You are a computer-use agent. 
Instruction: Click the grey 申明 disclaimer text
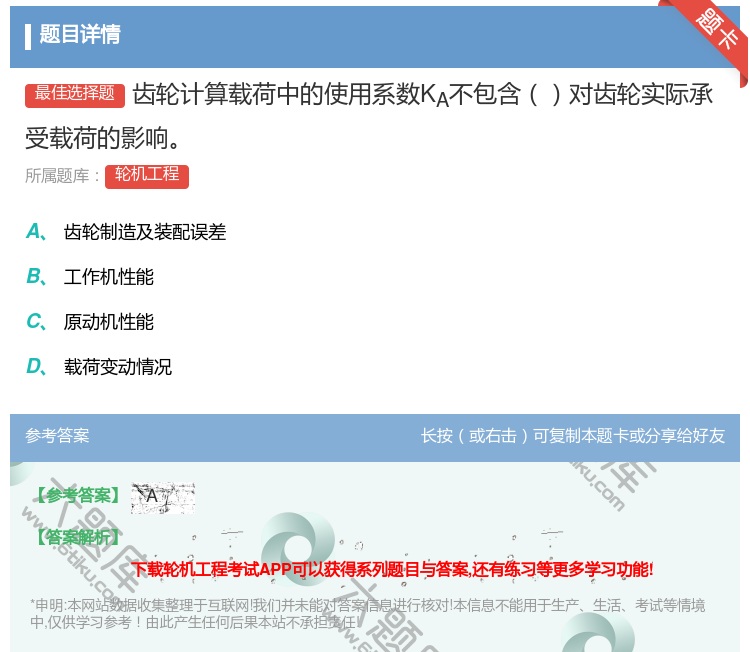(x=367, y=614)
